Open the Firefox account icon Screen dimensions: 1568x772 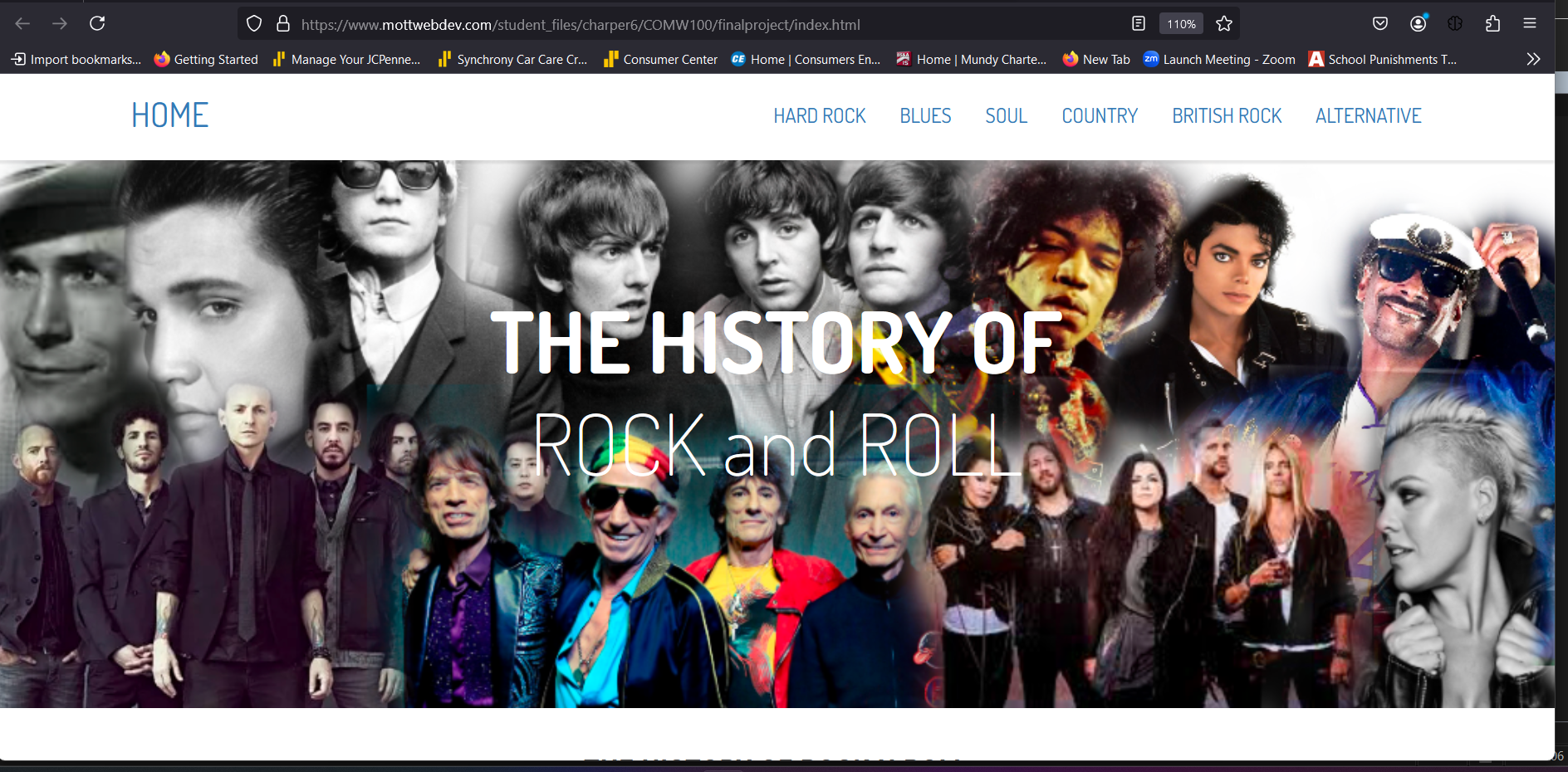pyautogui.click(x=1418, y=23)
